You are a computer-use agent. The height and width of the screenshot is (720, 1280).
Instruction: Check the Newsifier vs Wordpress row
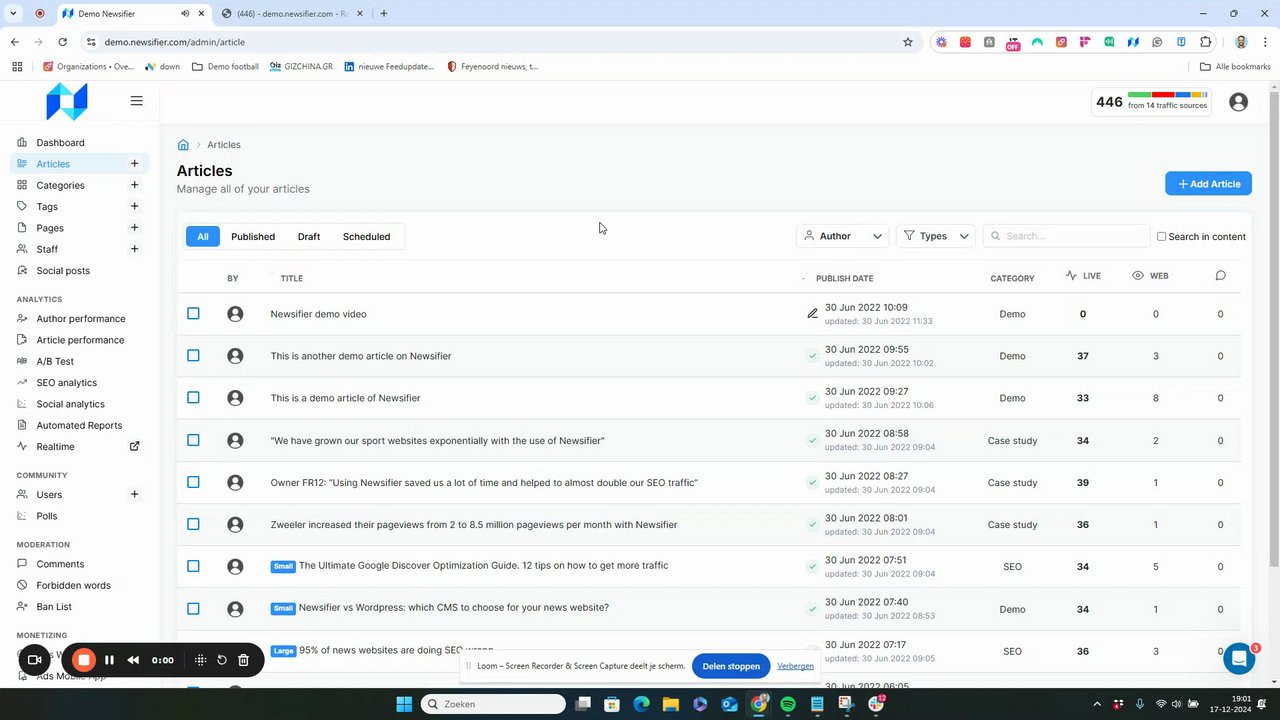(194, 608)
